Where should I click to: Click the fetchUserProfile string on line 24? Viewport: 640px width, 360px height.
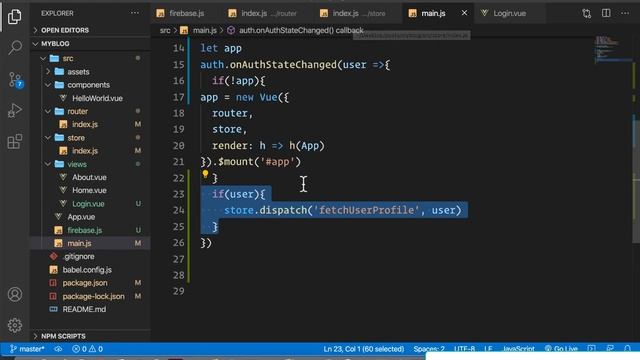click(x=367, y=210)
